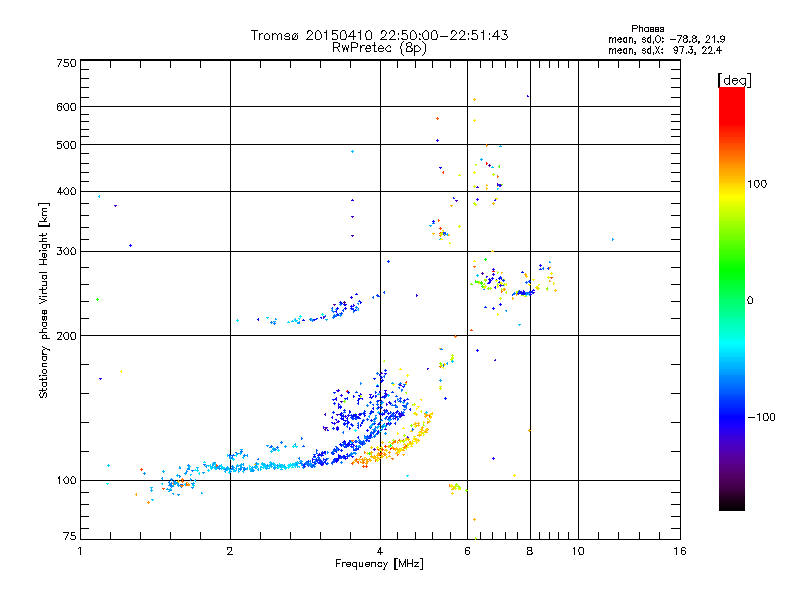Click the y-axis '500' tick label
The image size is (800, 600).
click(66, 145)
